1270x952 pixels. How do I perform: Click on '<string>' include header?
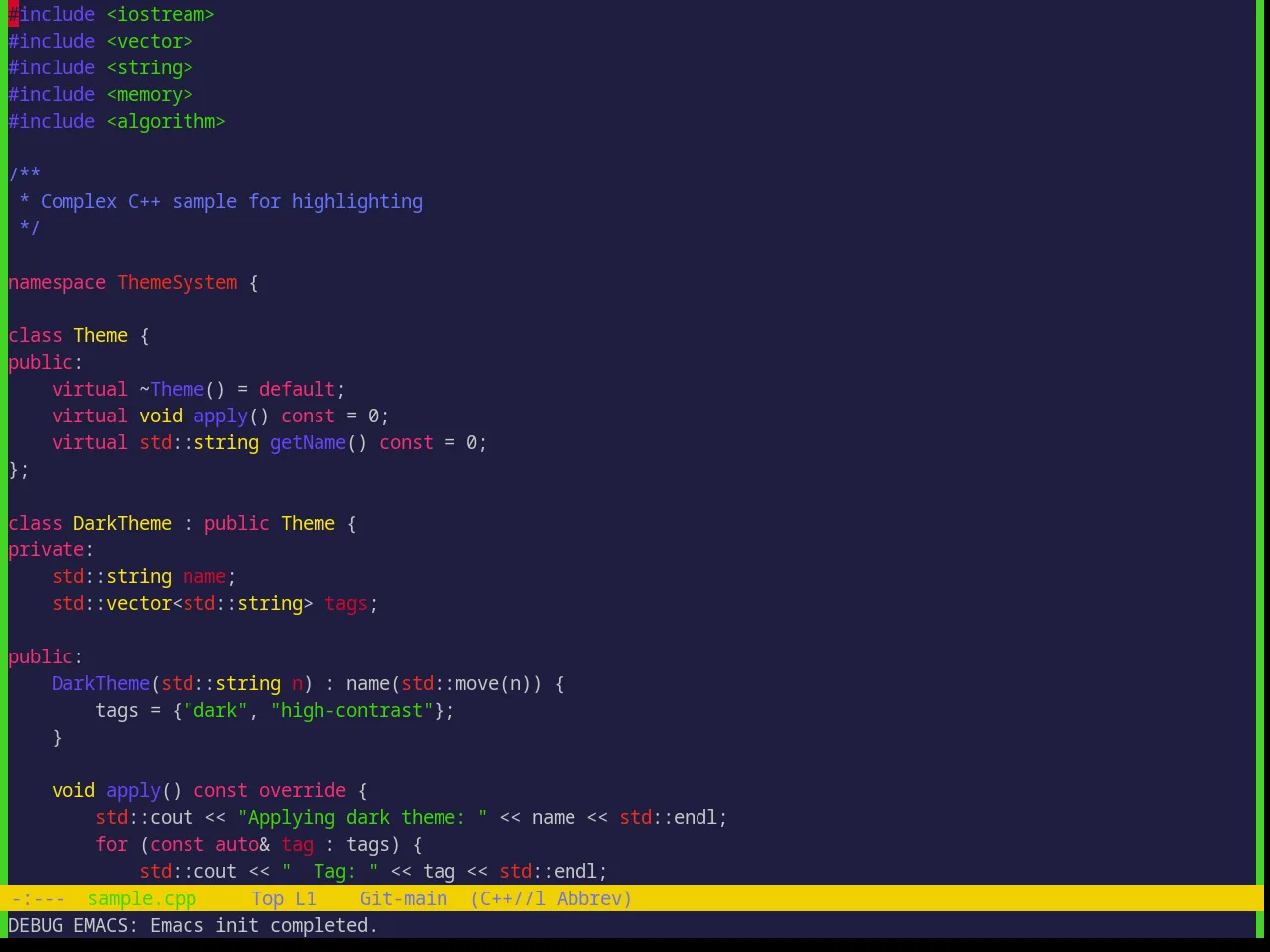150,67
